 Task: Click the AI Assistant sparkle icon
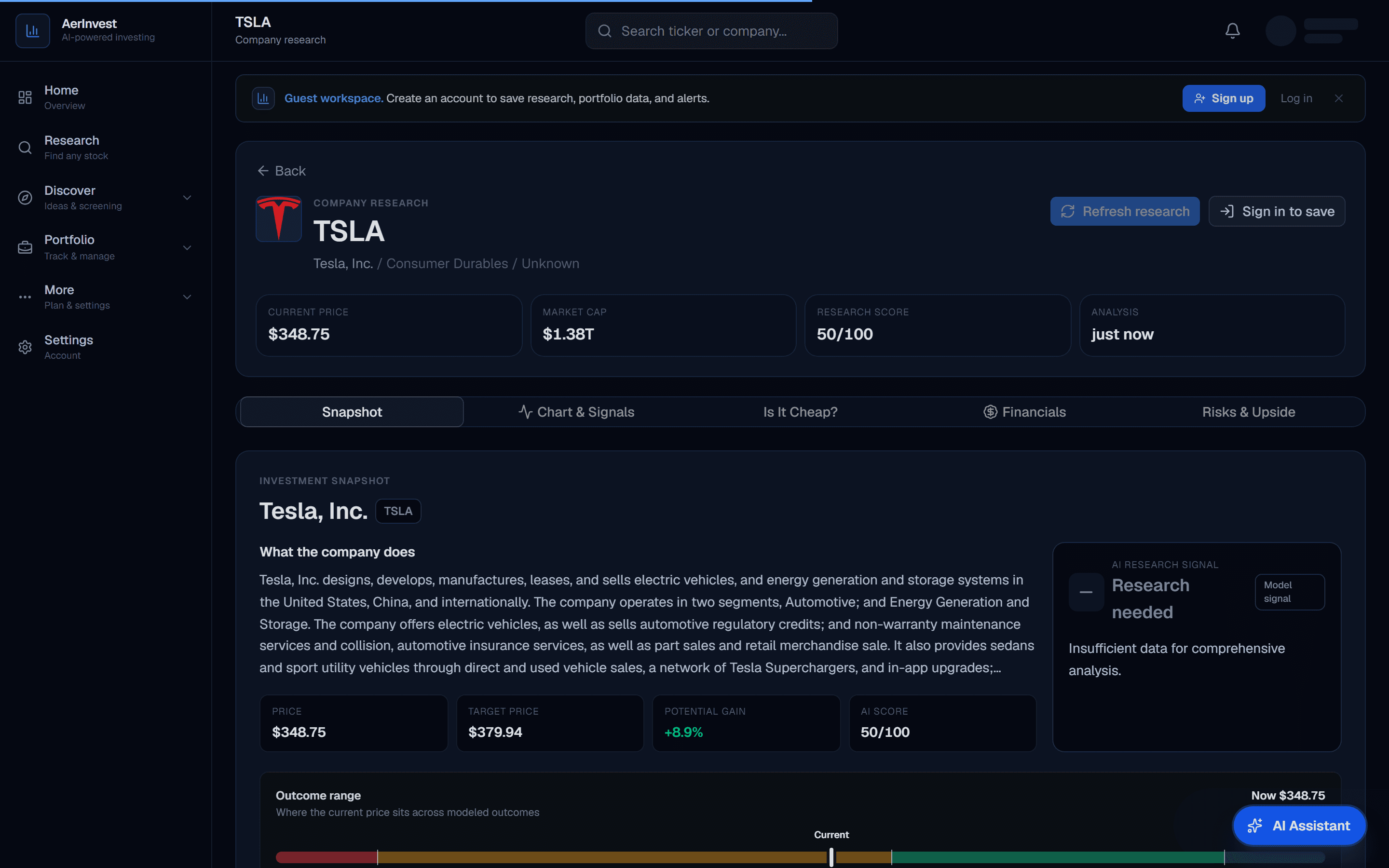pyautogui.click(x=1255, y=826)
